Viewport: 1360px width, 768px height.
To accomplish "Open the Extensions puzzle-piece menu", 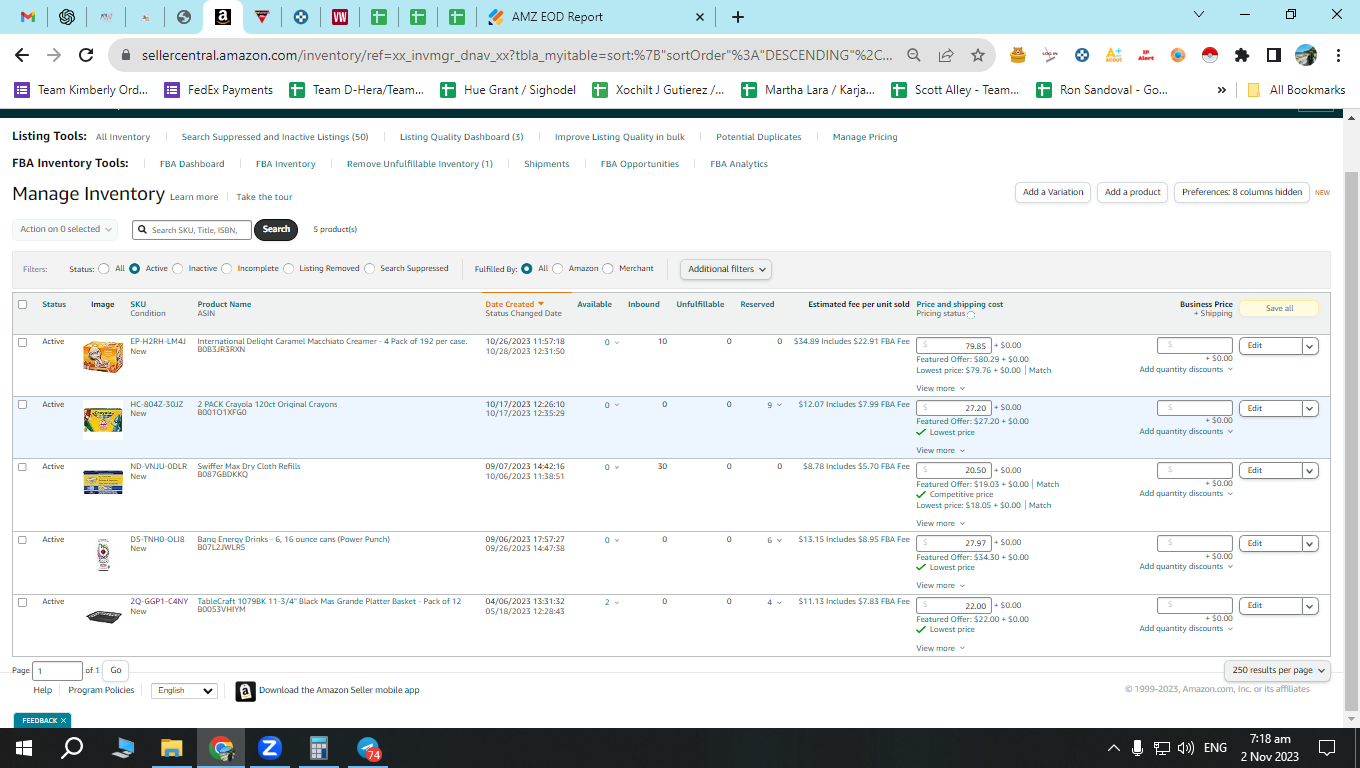I will 1242,55.
